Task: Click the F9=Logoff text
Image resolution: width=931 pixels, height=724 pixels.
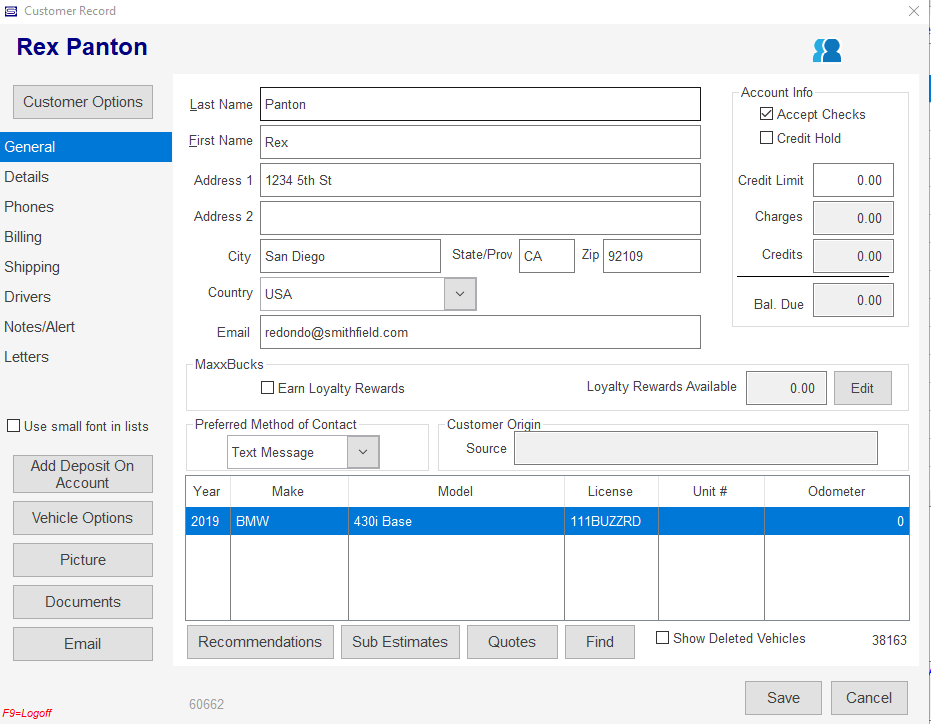Action: click(x=27, y=713)
